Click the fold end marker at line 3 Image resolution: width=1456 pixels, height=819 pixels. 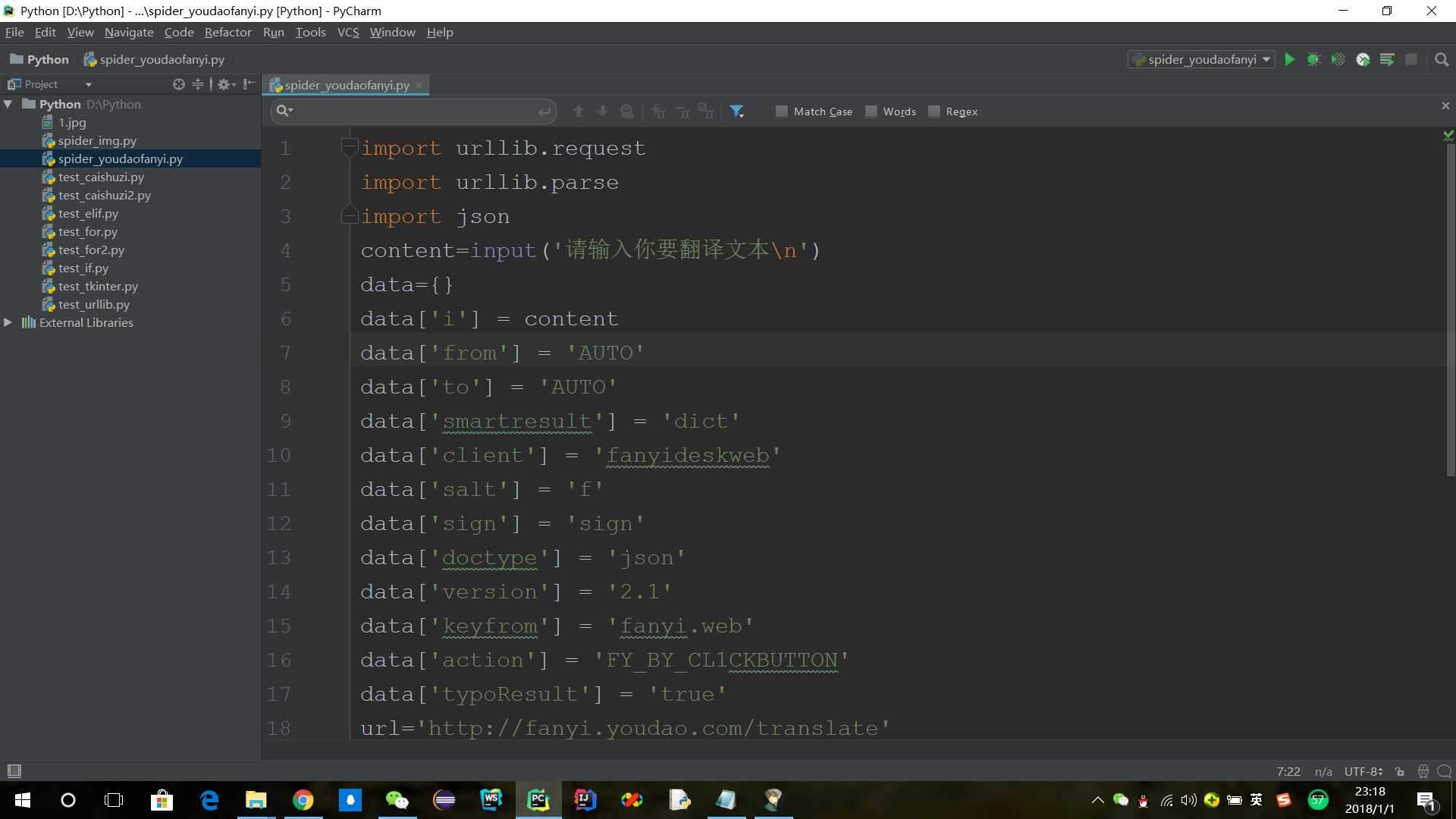click(350, 215)
